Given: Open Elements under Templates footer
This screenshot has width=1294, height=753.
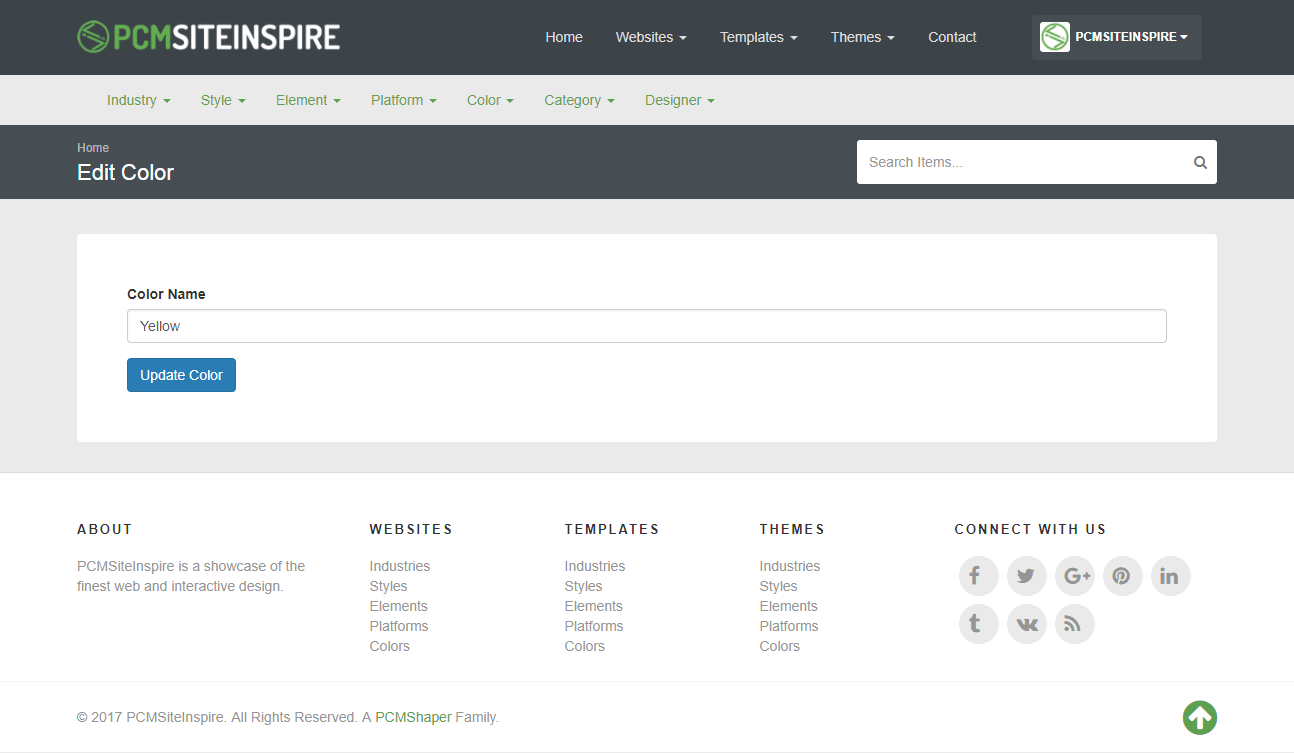Looking at the screenshot, I should [x=593, y=606].
